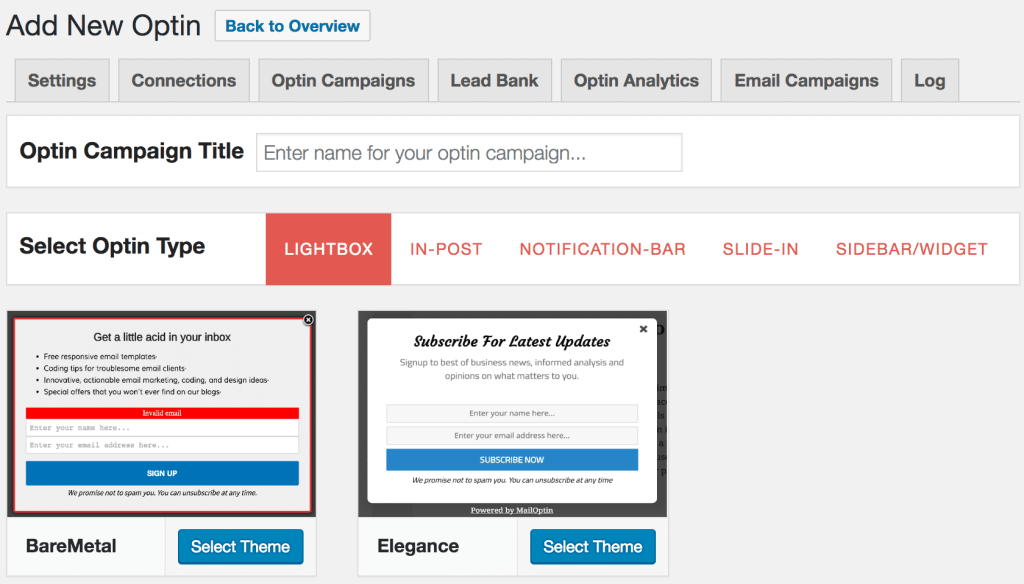The height and width of the screenshot is (584, 1024).
Task: Select Theme for Elegance
Action: click(592, 547)
